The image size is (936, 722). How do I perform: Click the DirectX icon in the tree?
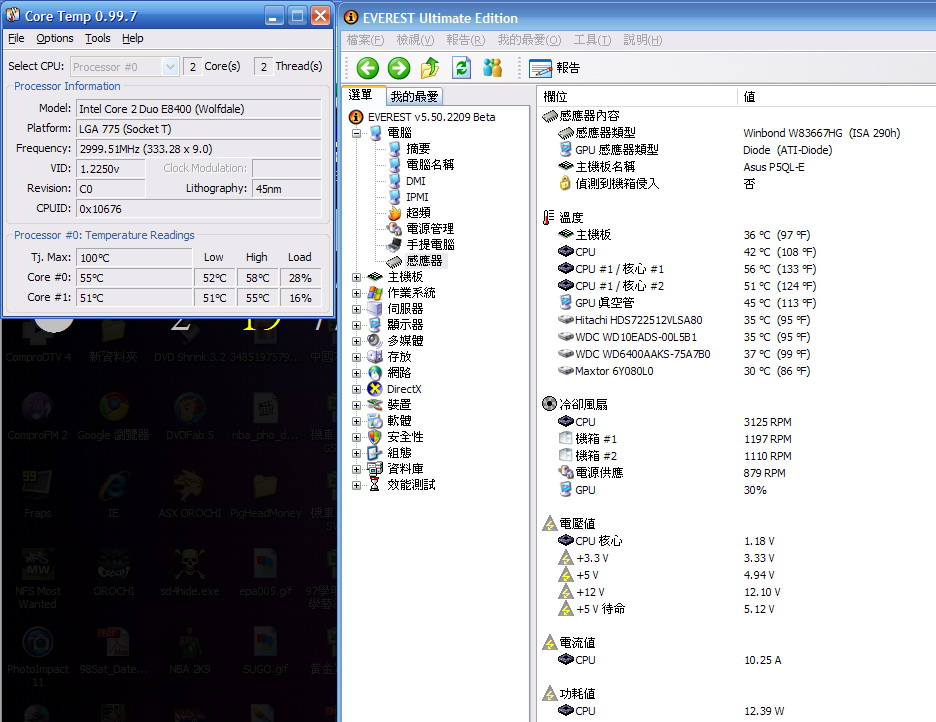click(374, 389)
